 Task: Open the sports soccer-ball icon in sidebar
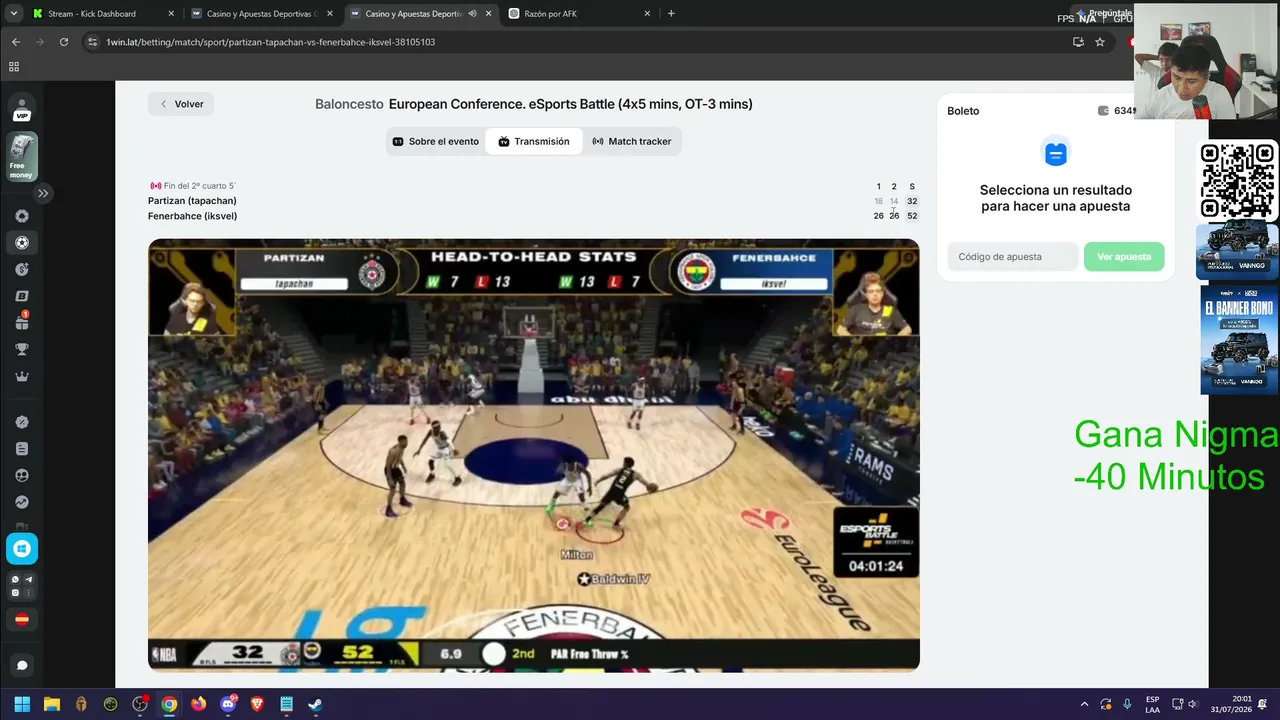22,243
